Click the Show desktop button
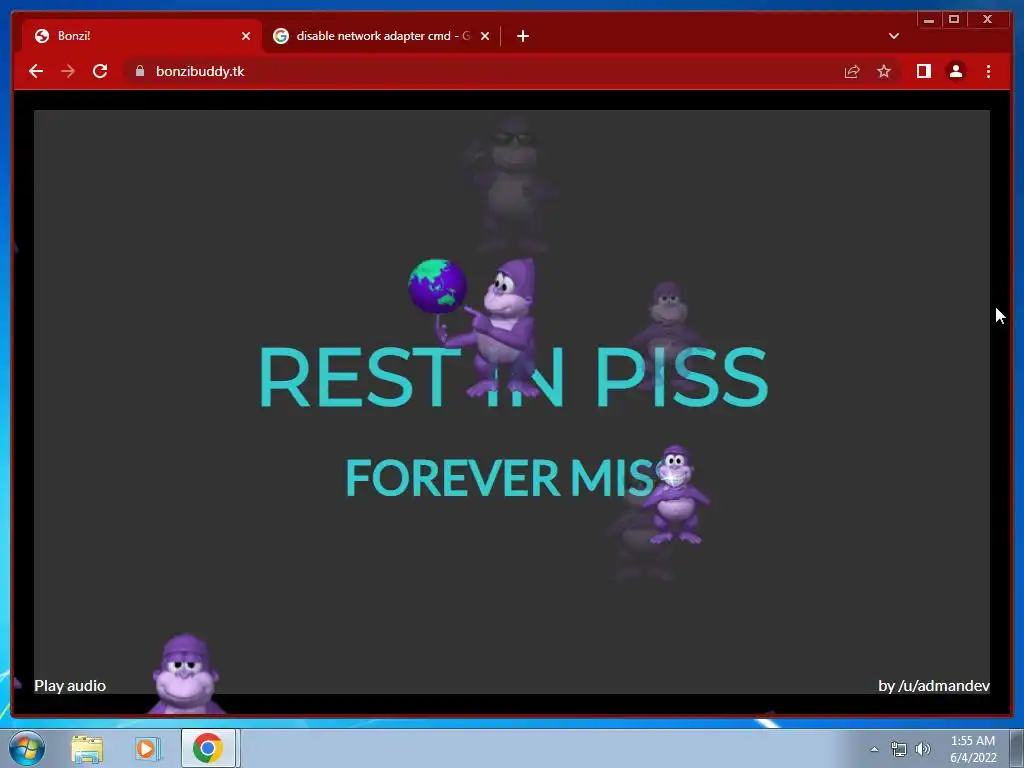 pos(1017,748)
